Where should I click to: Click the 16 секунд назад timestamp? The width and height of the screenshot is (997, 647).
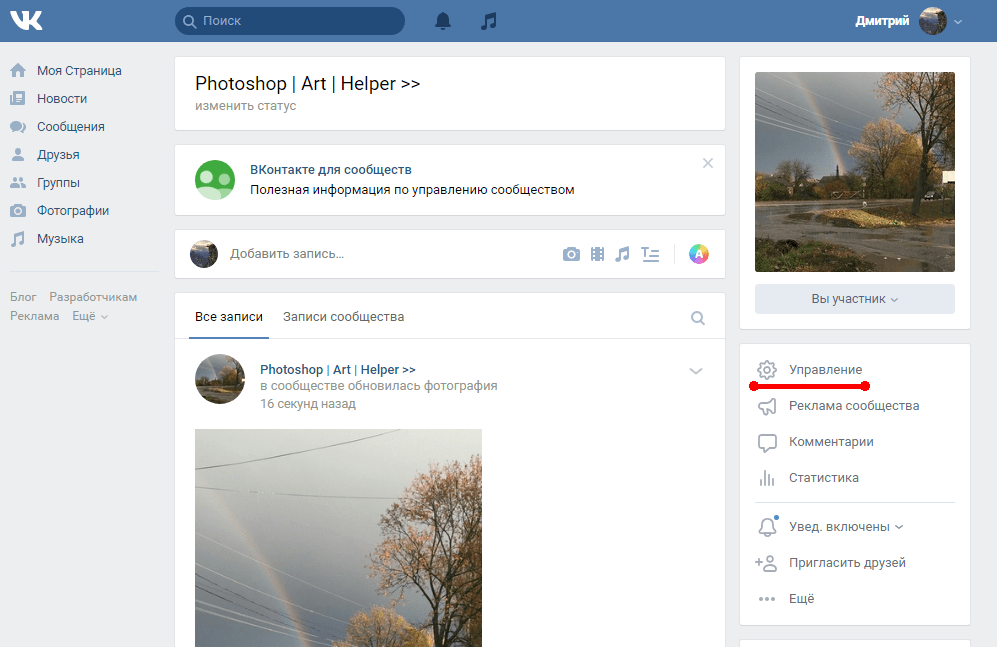[x=308, y=404]
